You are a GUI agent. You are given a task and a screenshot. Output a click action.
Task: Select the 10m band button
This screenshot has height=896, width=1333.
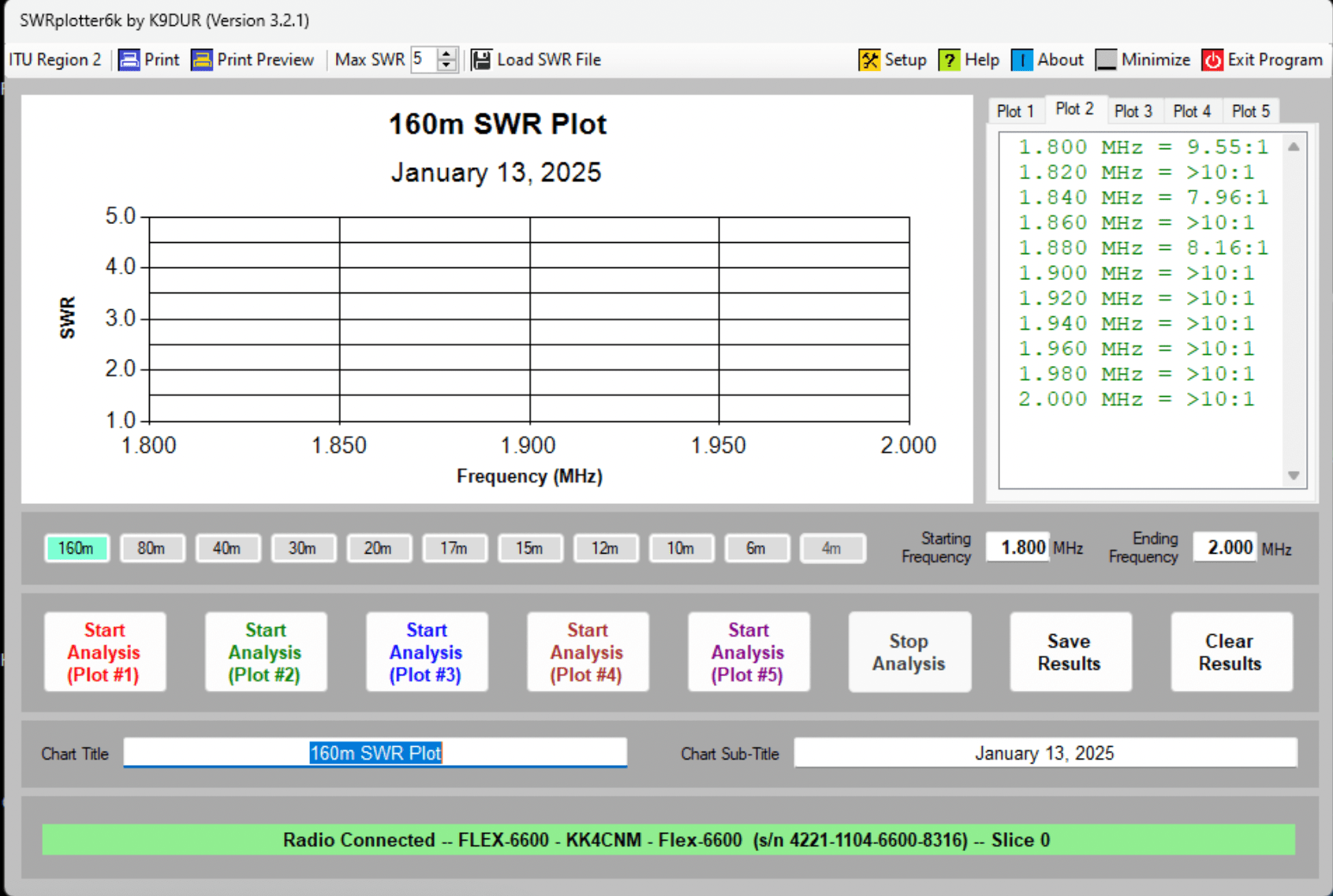click(x=682, y=548)
